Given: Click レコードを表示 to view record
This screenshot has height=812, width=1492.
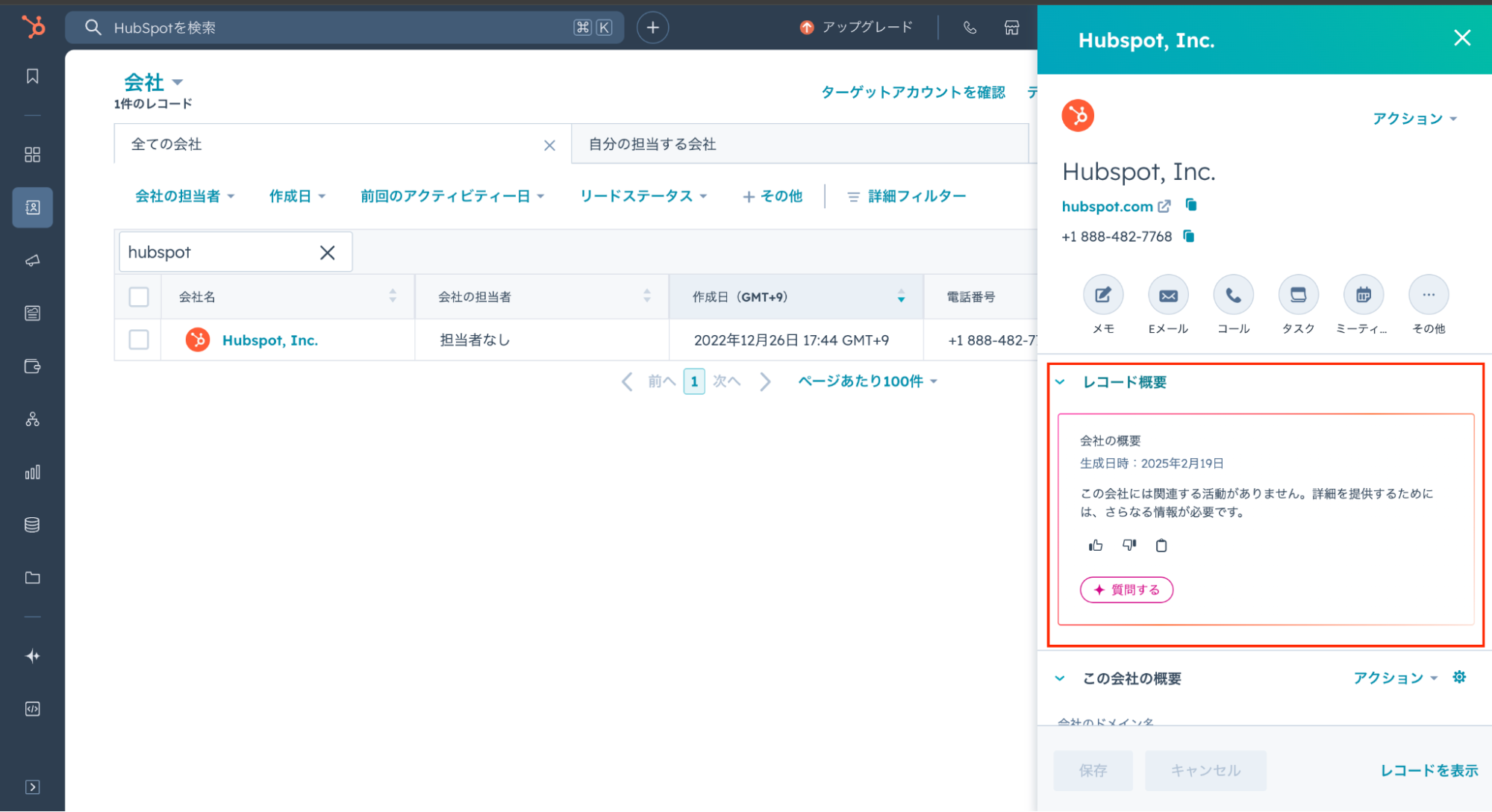Looking at the screenshot, I should pos(1429,770).
